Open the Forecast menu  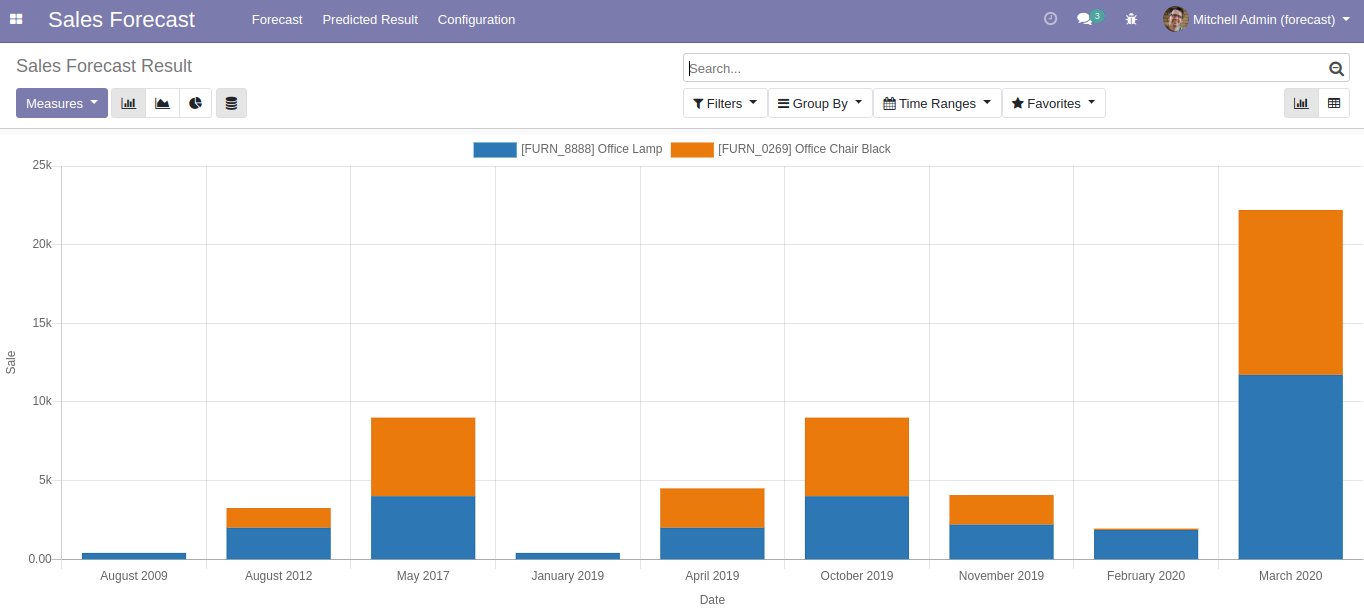pos(277,19)
